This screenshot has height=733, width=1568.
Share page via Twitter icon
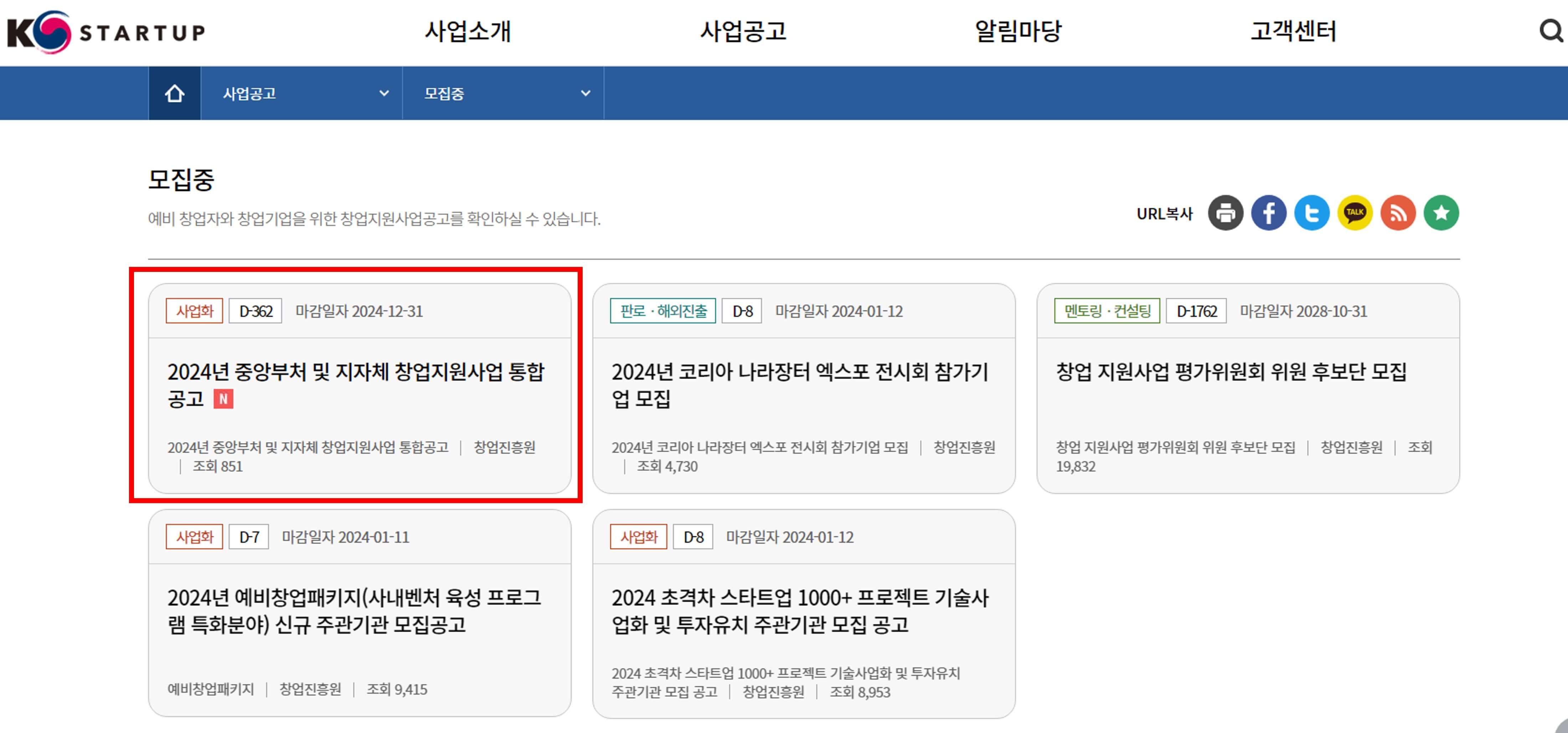(1312, 213)
